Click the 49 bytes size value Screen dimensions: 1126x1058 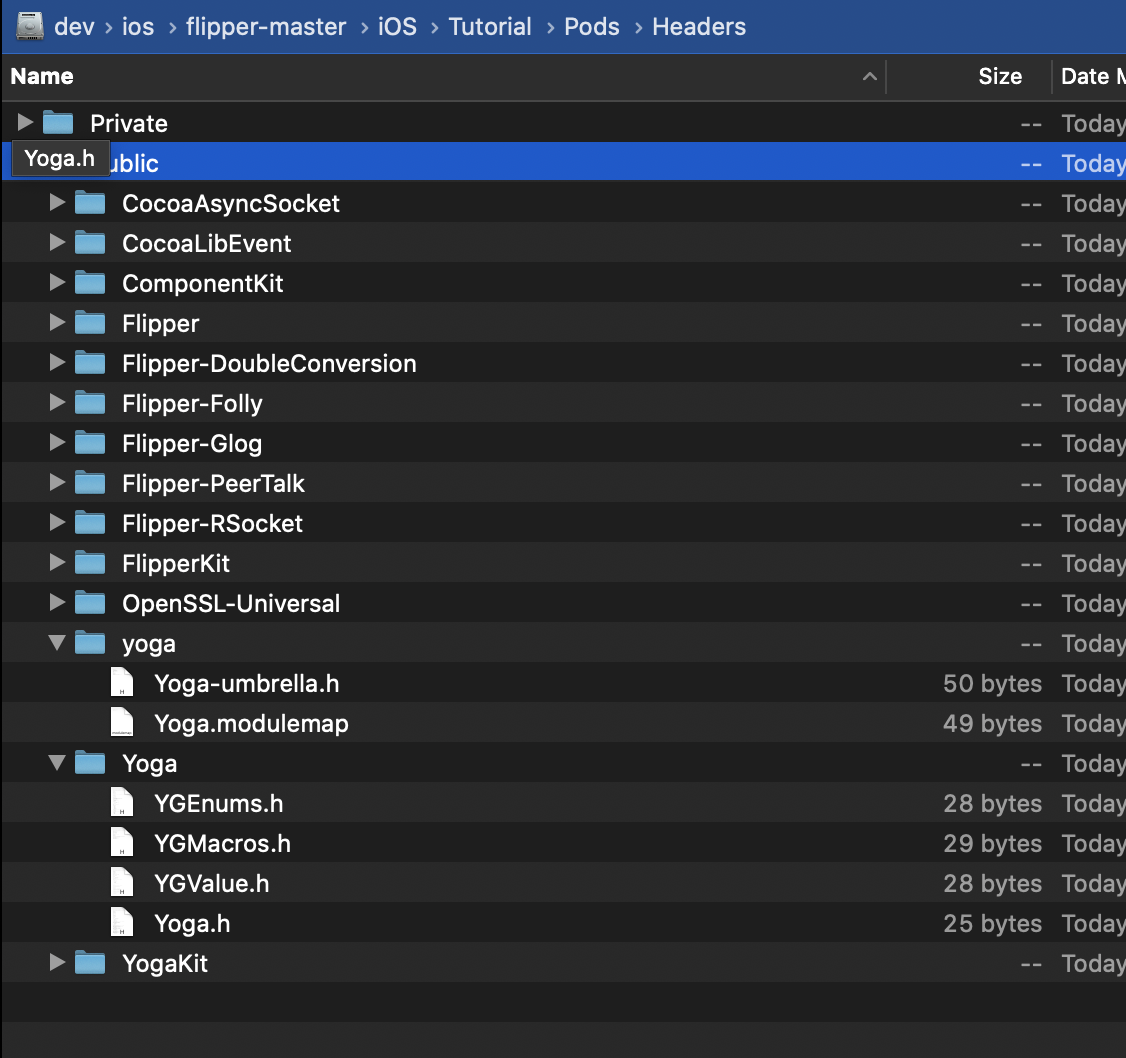[x=992, y=723]
